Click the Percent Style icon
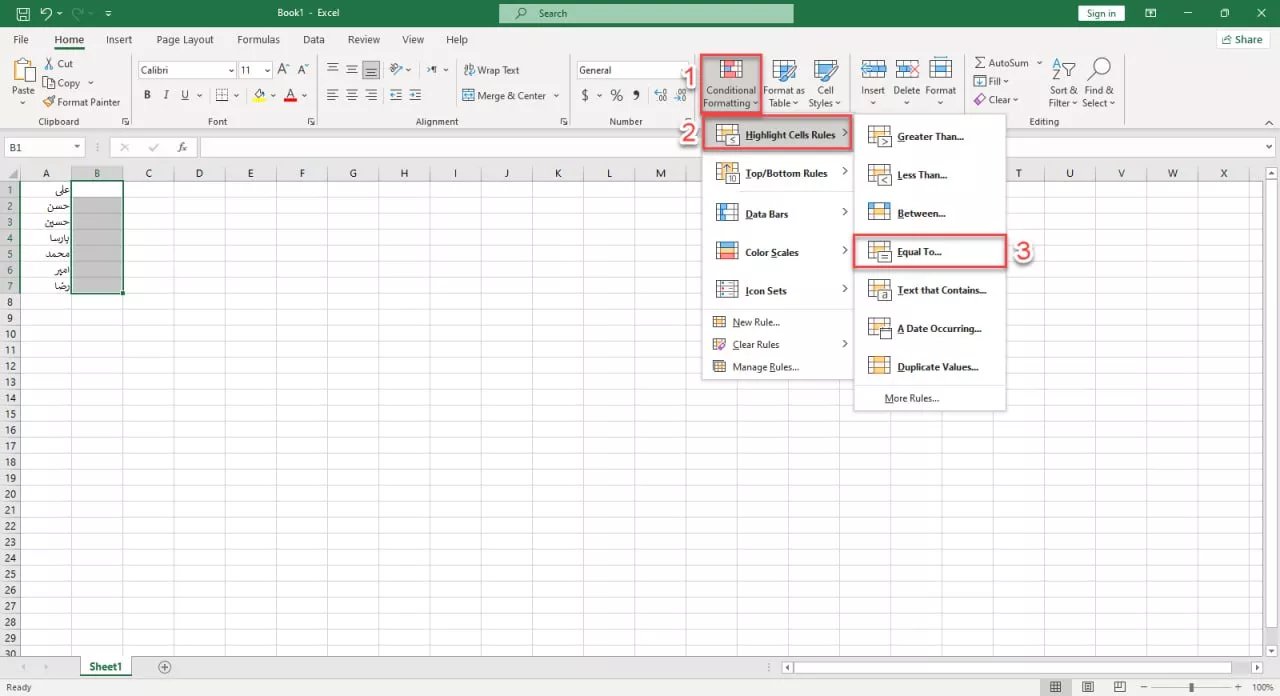Image resolution: width=1280 pixels, height=696 pixels. pyautogui.click(x=616, y=96)
